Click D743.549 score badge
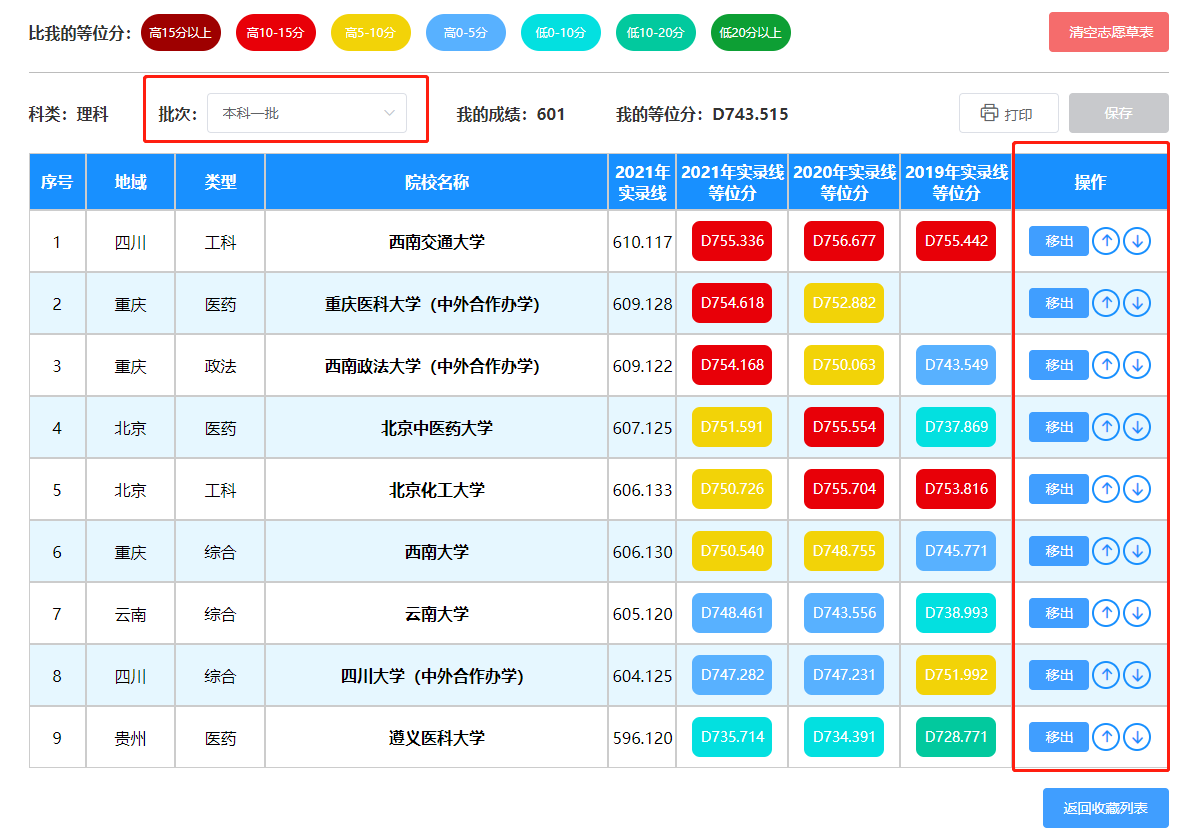 pyautogui.click(x=956, y=364)
